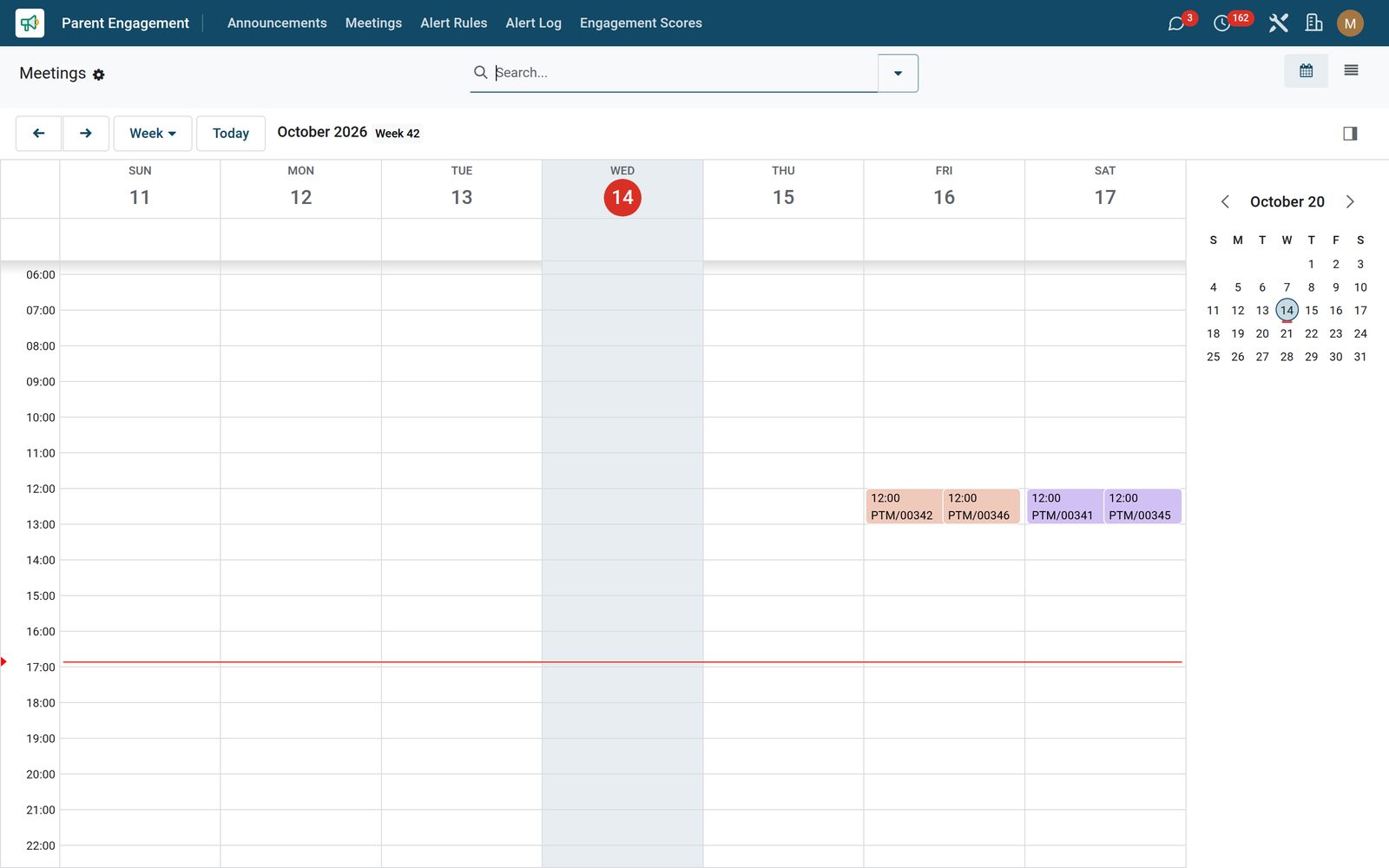Open the Engagement Scores menu
1389x868 pixels.
pos(641,23)
